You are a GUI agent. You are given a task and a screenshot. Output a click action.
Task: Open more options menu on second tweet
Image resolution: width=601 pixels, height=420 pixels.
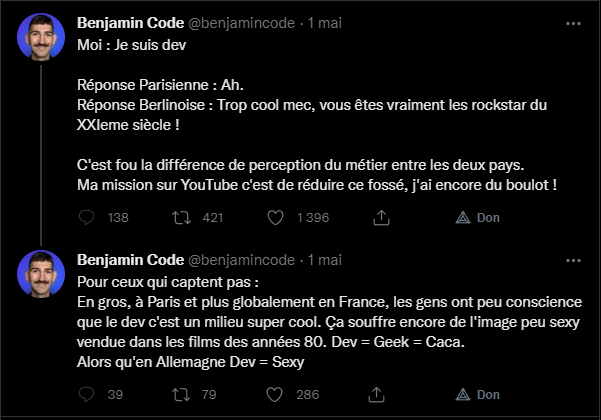(573, 261)
